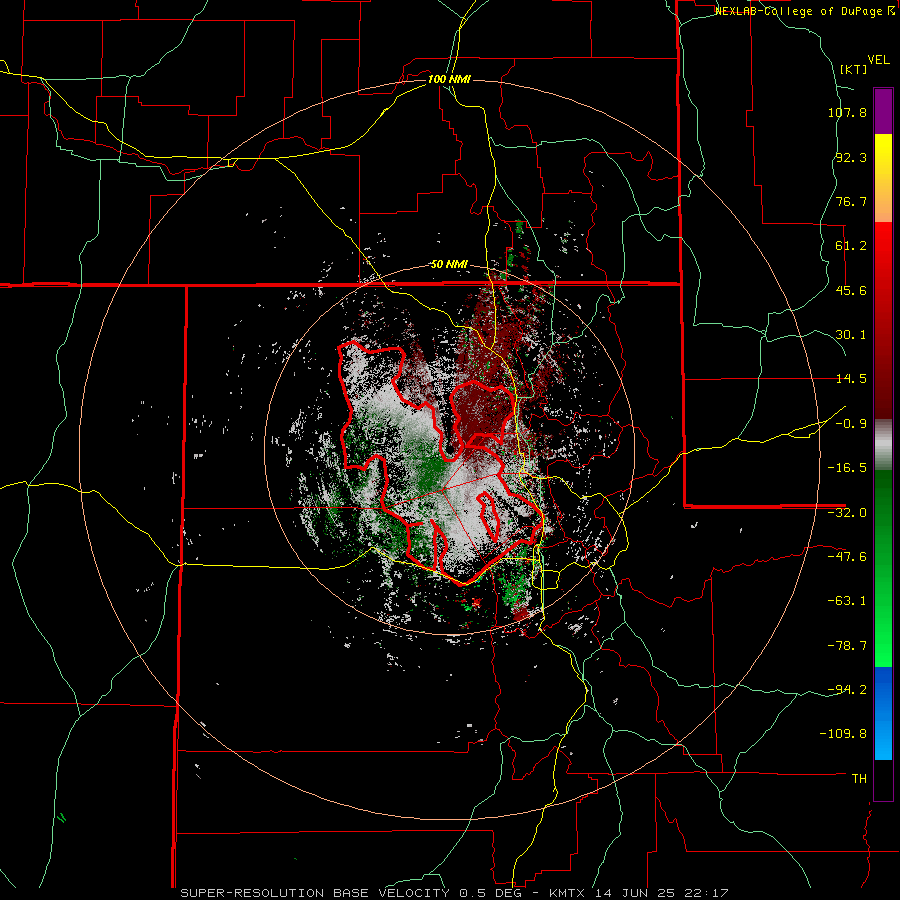Click the 45.6 velocity scale value
Image resolution: width=900 pixels, height=900 pixels.
[x=851, y=290]
